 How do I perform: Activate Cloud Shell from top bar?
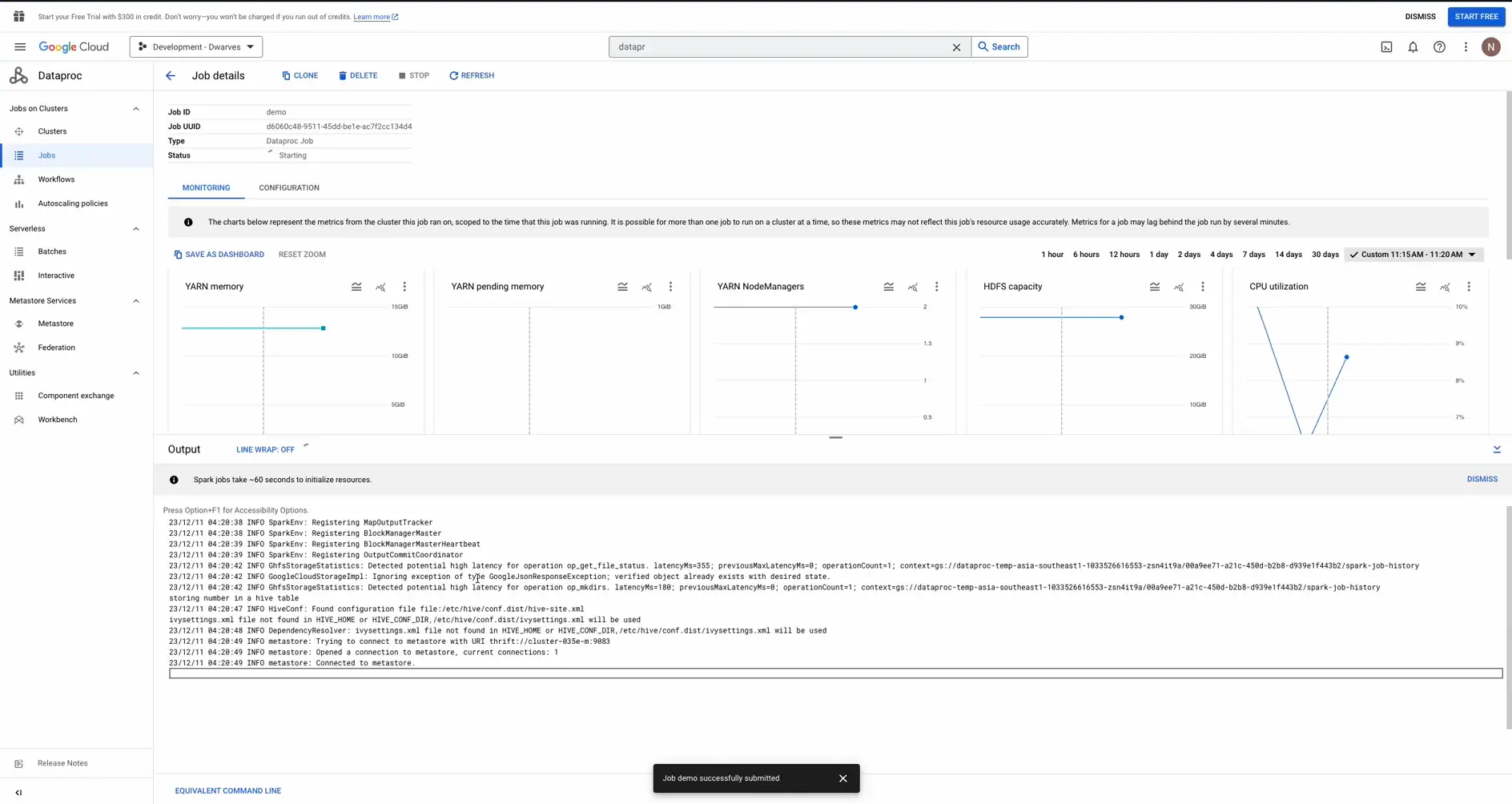pyautogui.click(x=1386, y=47)
